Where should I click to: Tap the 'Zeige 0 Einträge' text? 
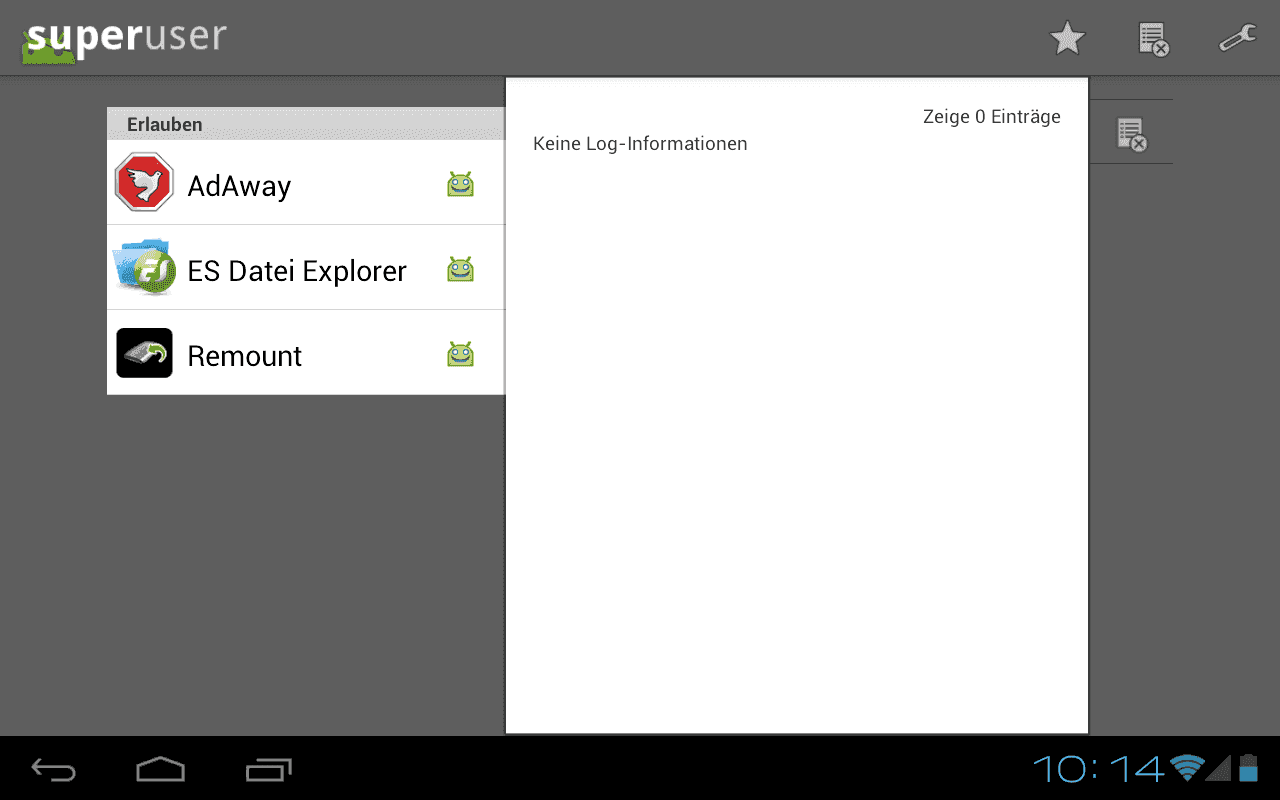(991, 117)
